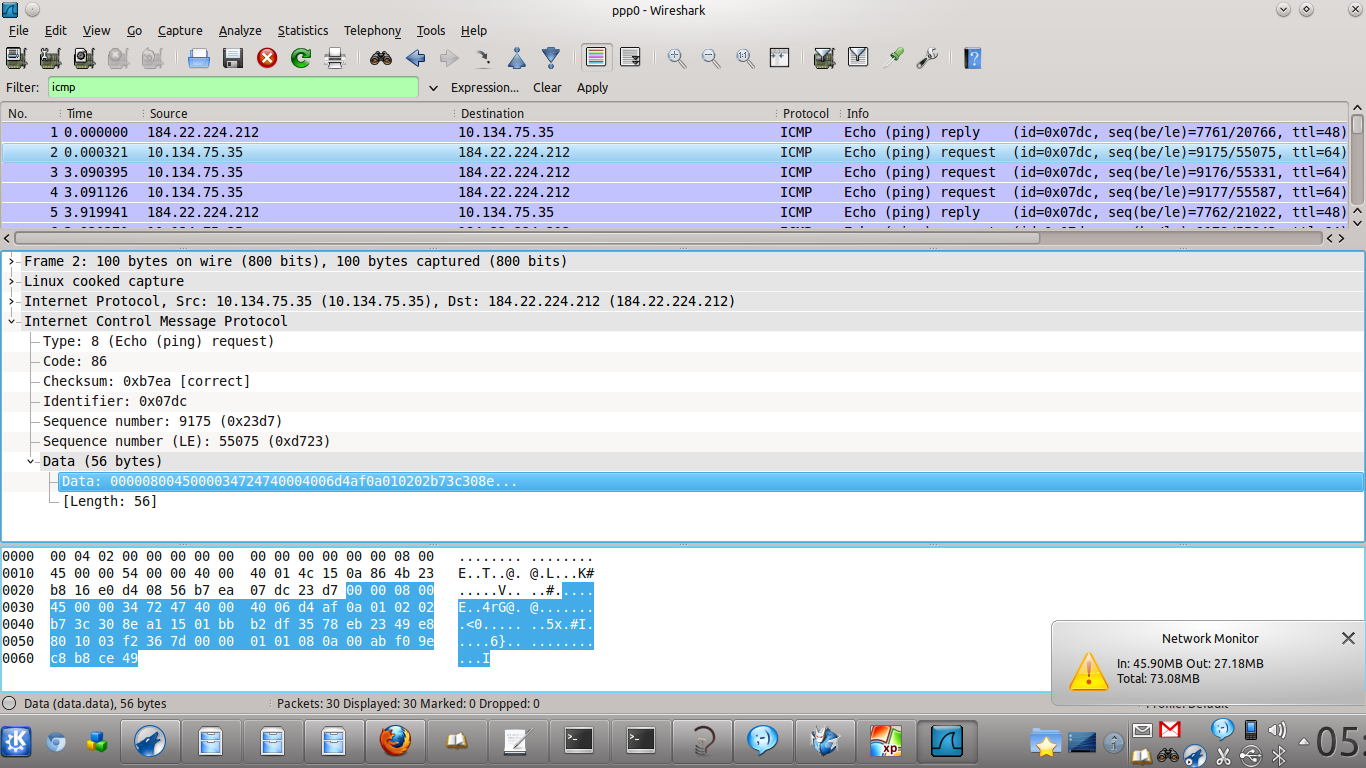The height and width of the screenshot is (768, 1366).
Task: Click the Gmail tray icon
Action: pos(1170,730)
